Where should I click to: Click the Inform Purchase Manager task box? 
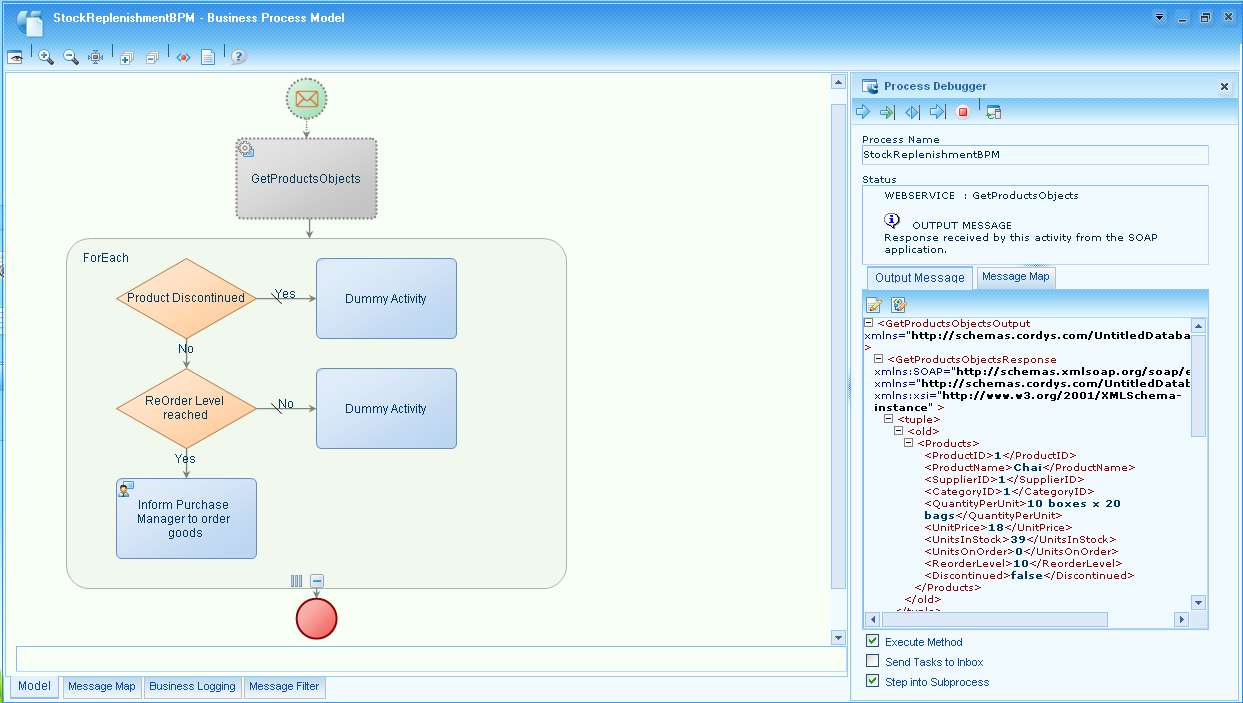point(186,518)
